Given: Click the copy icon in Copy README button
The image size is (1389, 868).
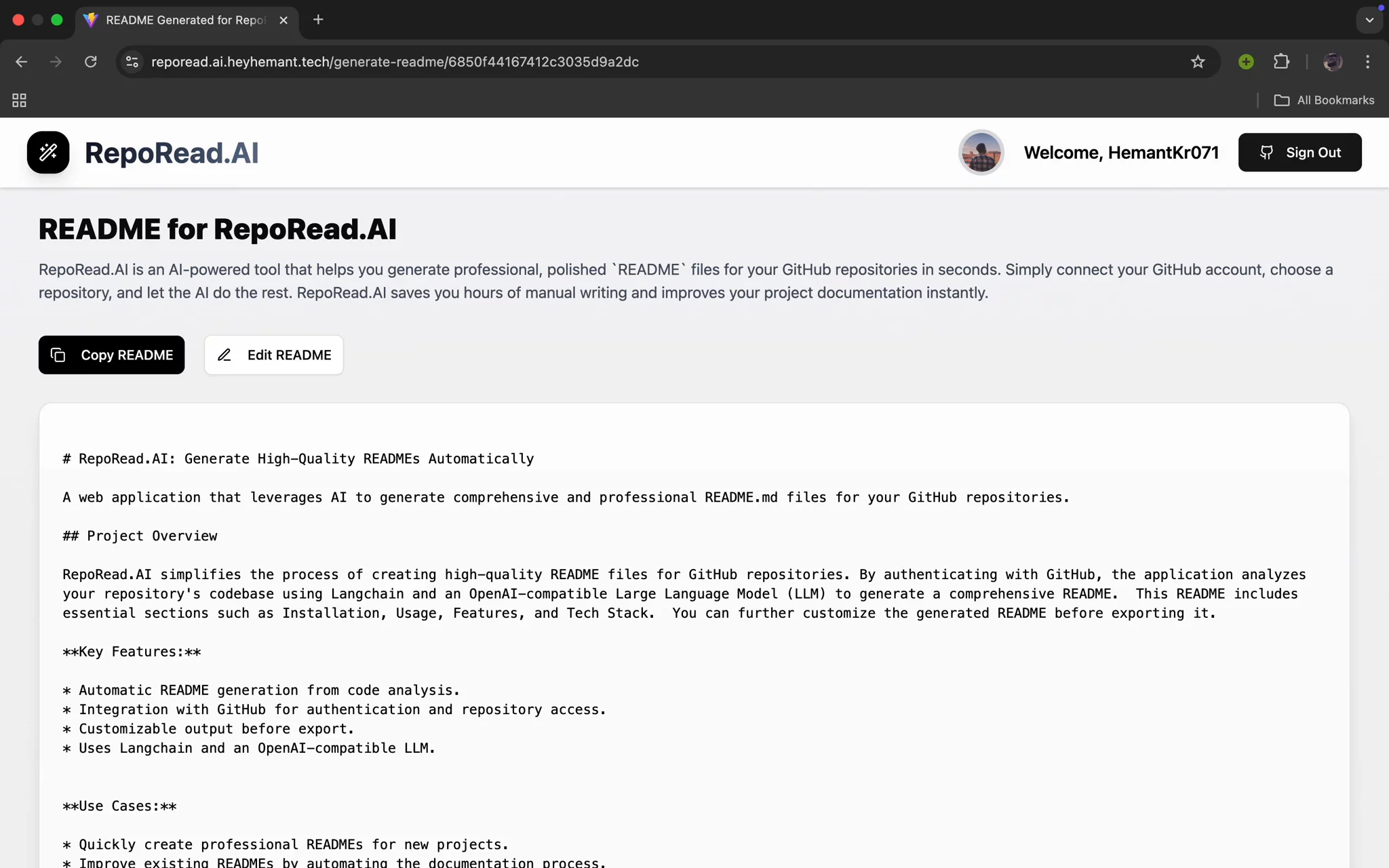Looking at the screenshot, I should pos(58,355).
